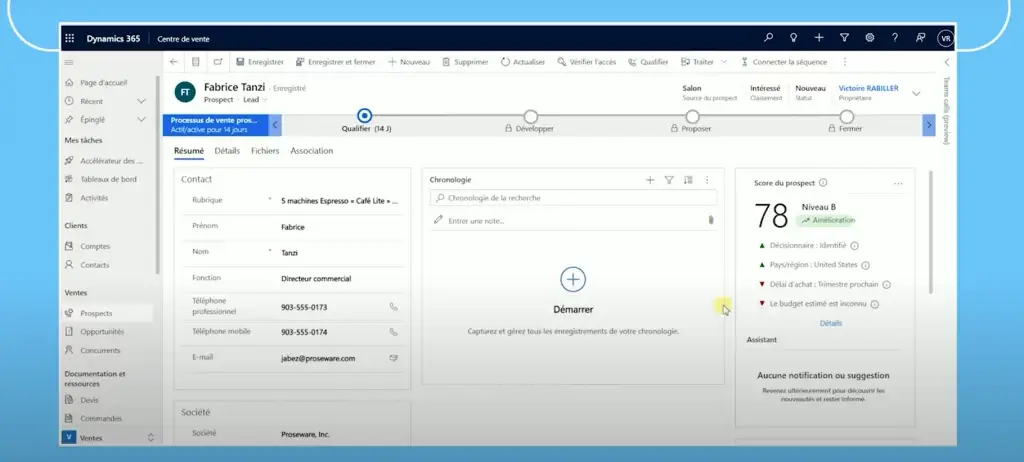Select the Fermer stage circle
The width and height of the screenshot is (1024, 462).
point(846,117)
